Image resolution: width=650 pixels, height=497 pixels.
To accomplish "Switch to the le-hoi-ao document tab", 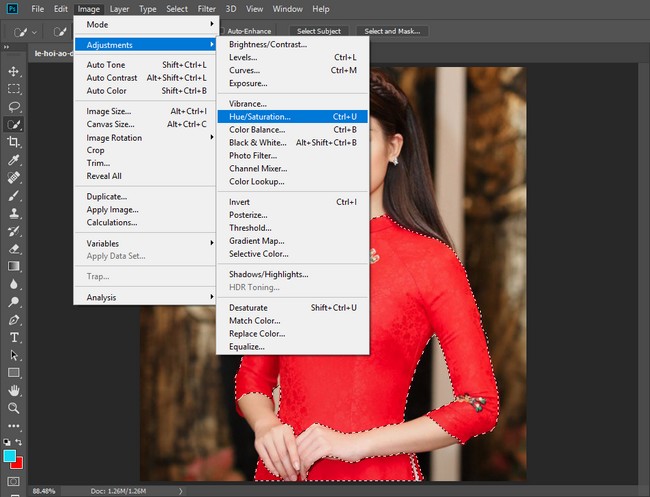I will (53, 53).
